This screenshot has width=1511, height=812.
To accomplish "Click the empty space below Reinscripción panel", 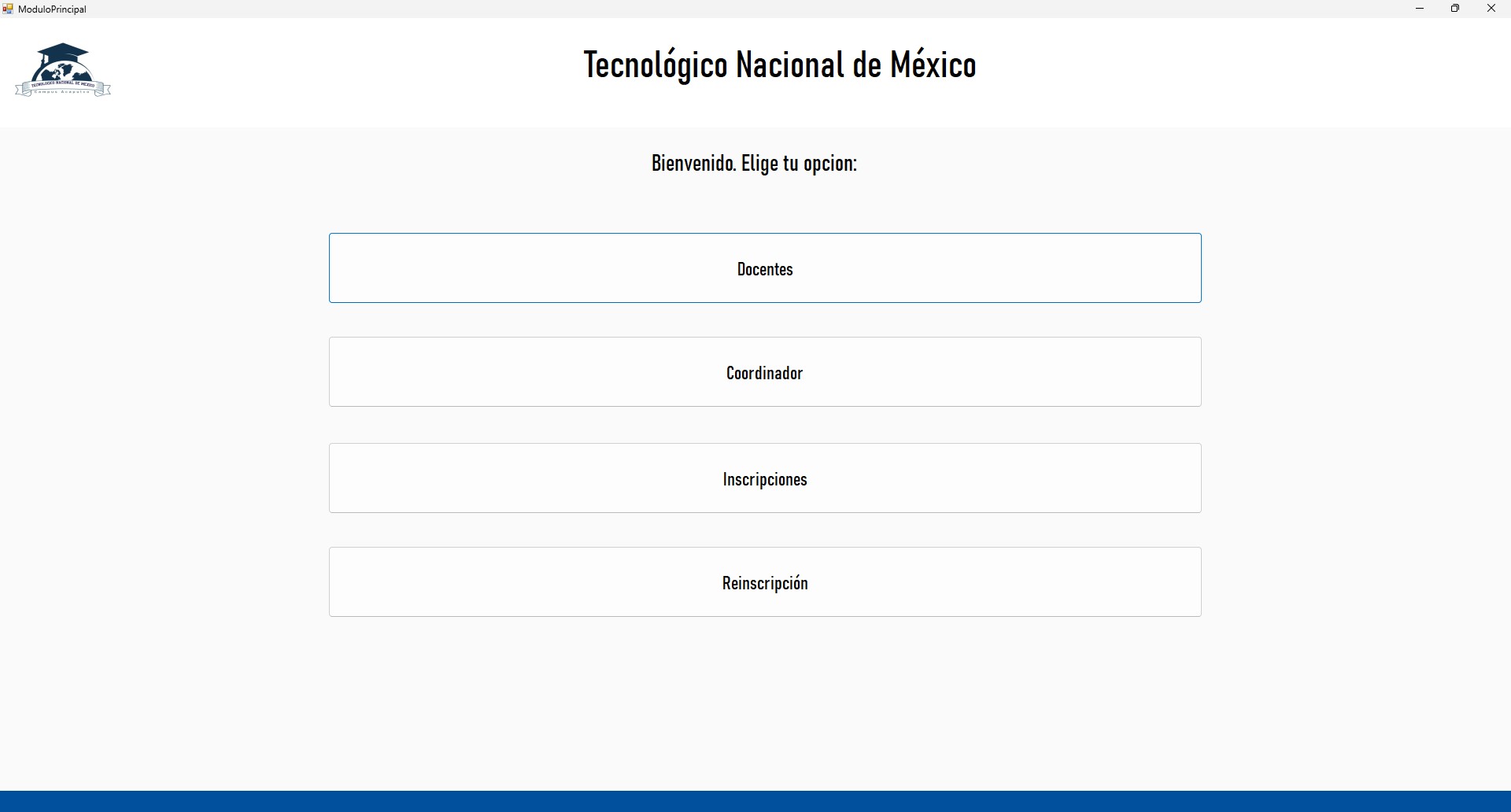I will pos(755,700).
